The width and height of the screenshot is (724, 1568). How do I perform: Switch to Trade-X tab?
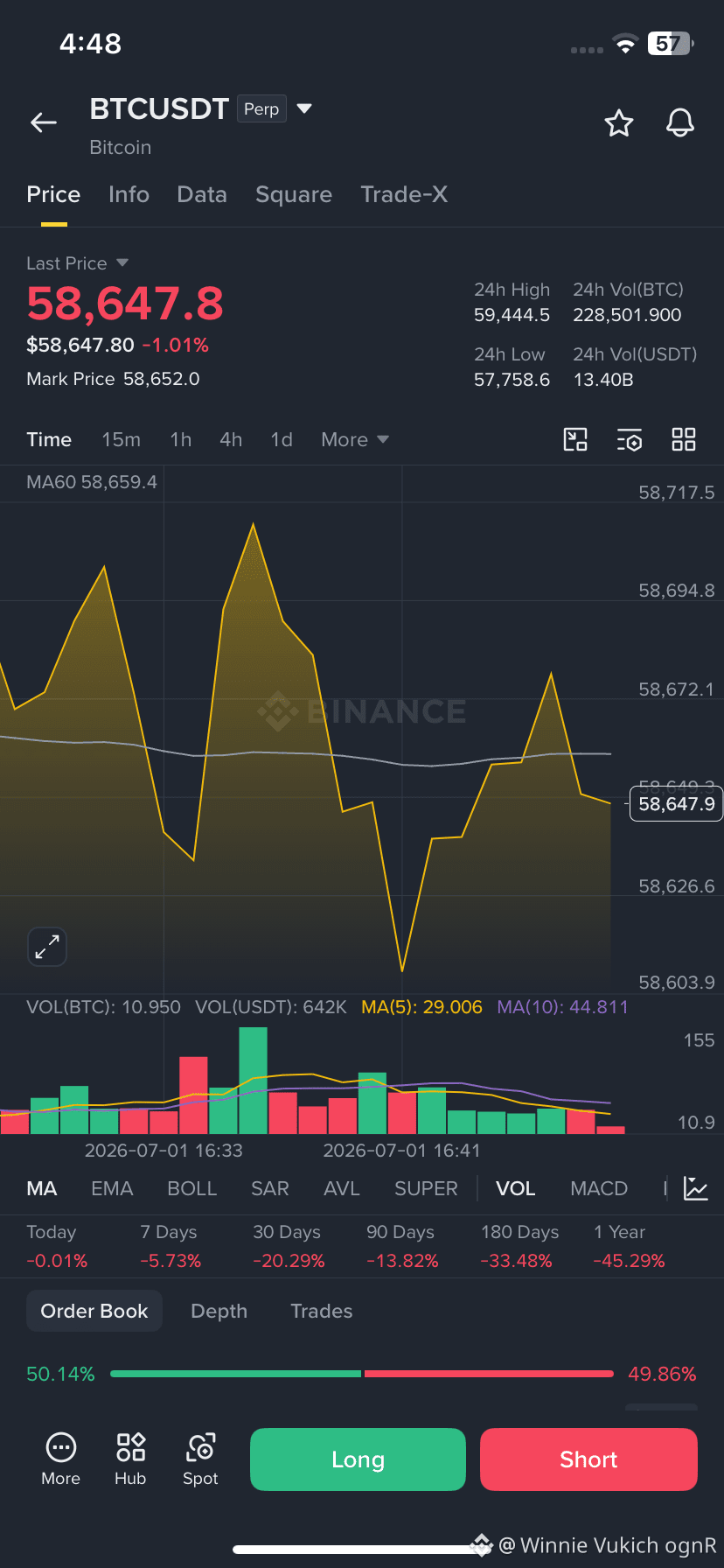click(404, 194)
